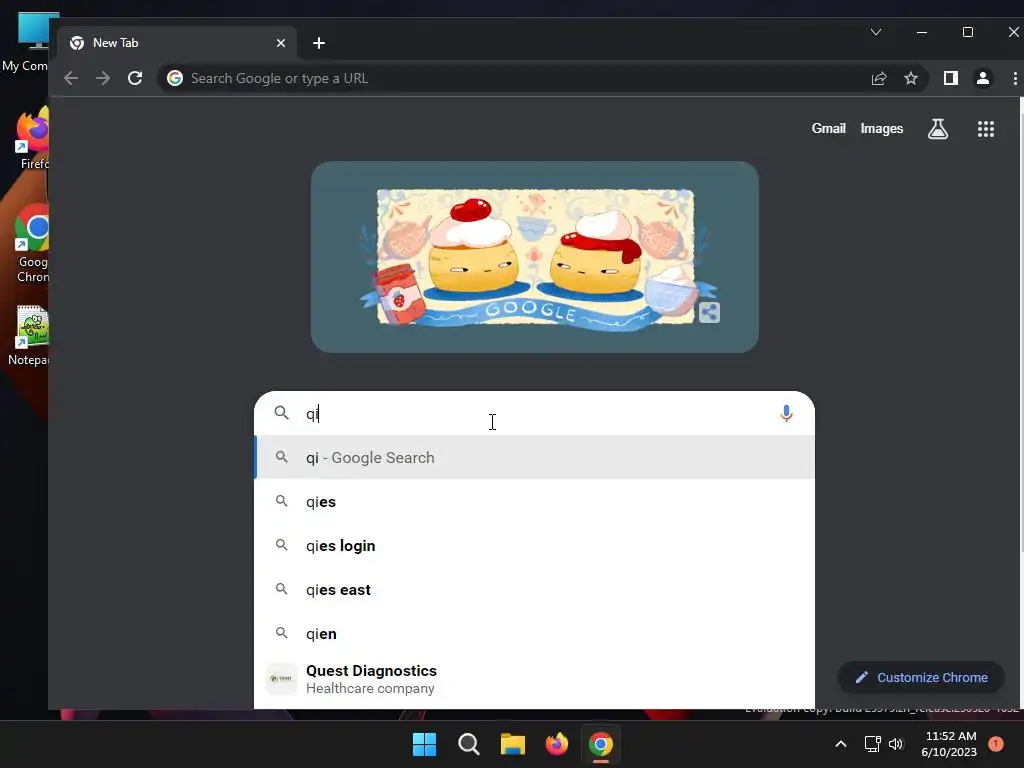Go forward using the forward arrow
1024x768 pixels.
click(x=103, y=78)
